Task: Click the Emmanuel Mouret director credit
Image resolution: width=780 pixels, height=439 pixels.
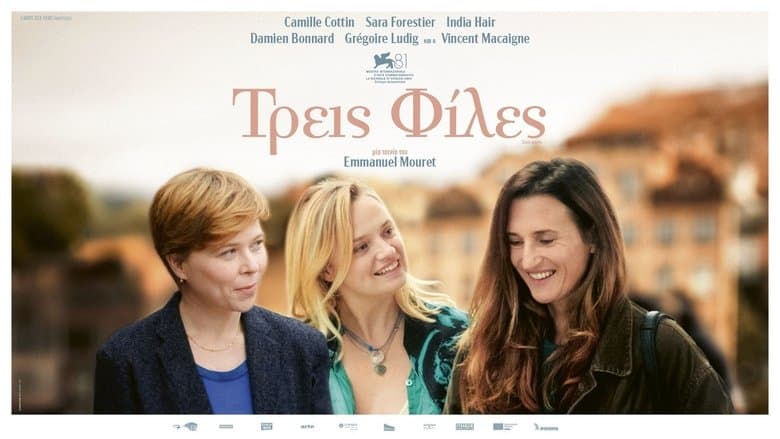Action: point(390,162)
